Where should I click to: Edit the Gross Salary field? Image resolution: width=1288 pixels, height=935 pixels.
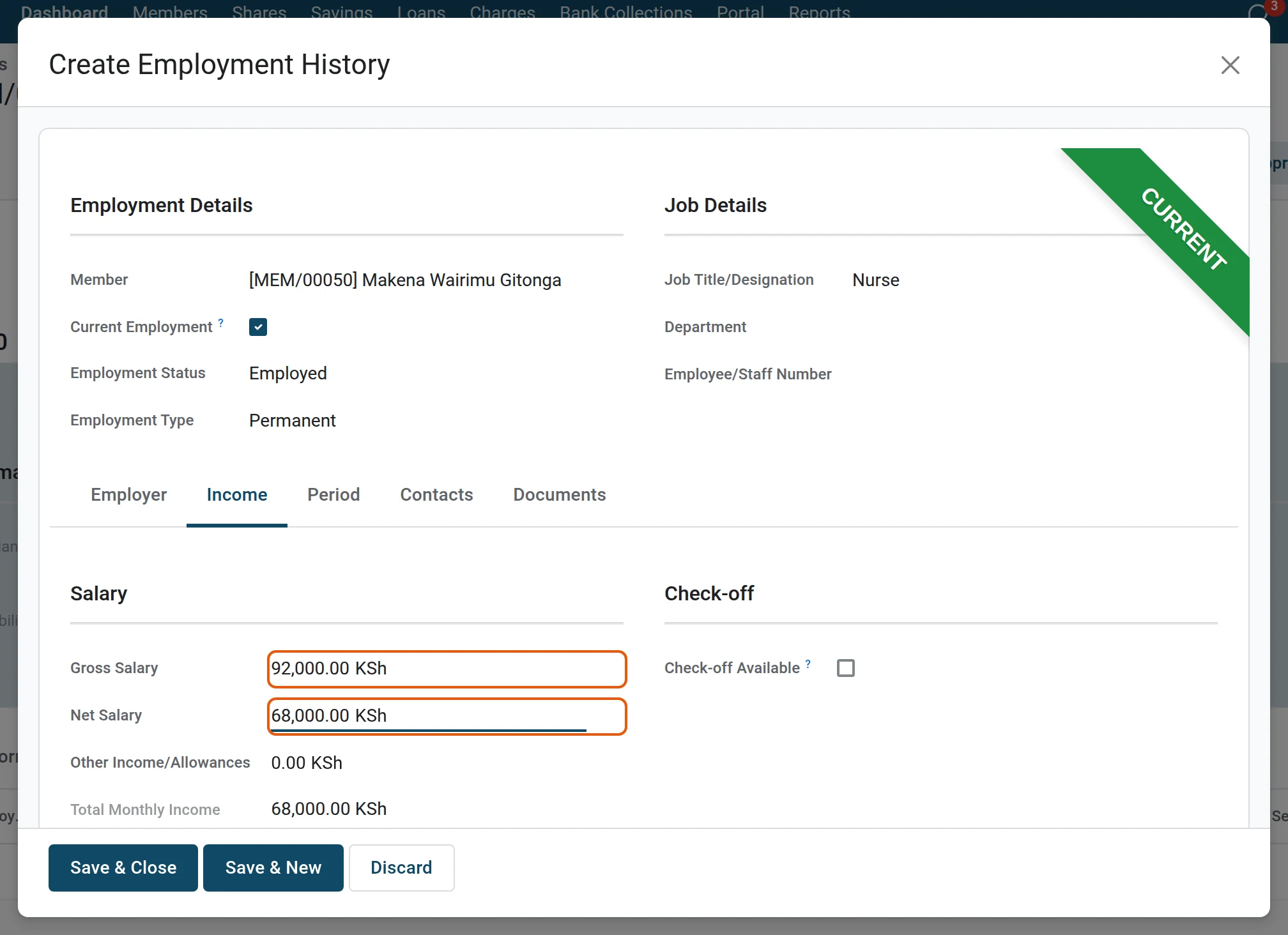(x=447, y=669)
